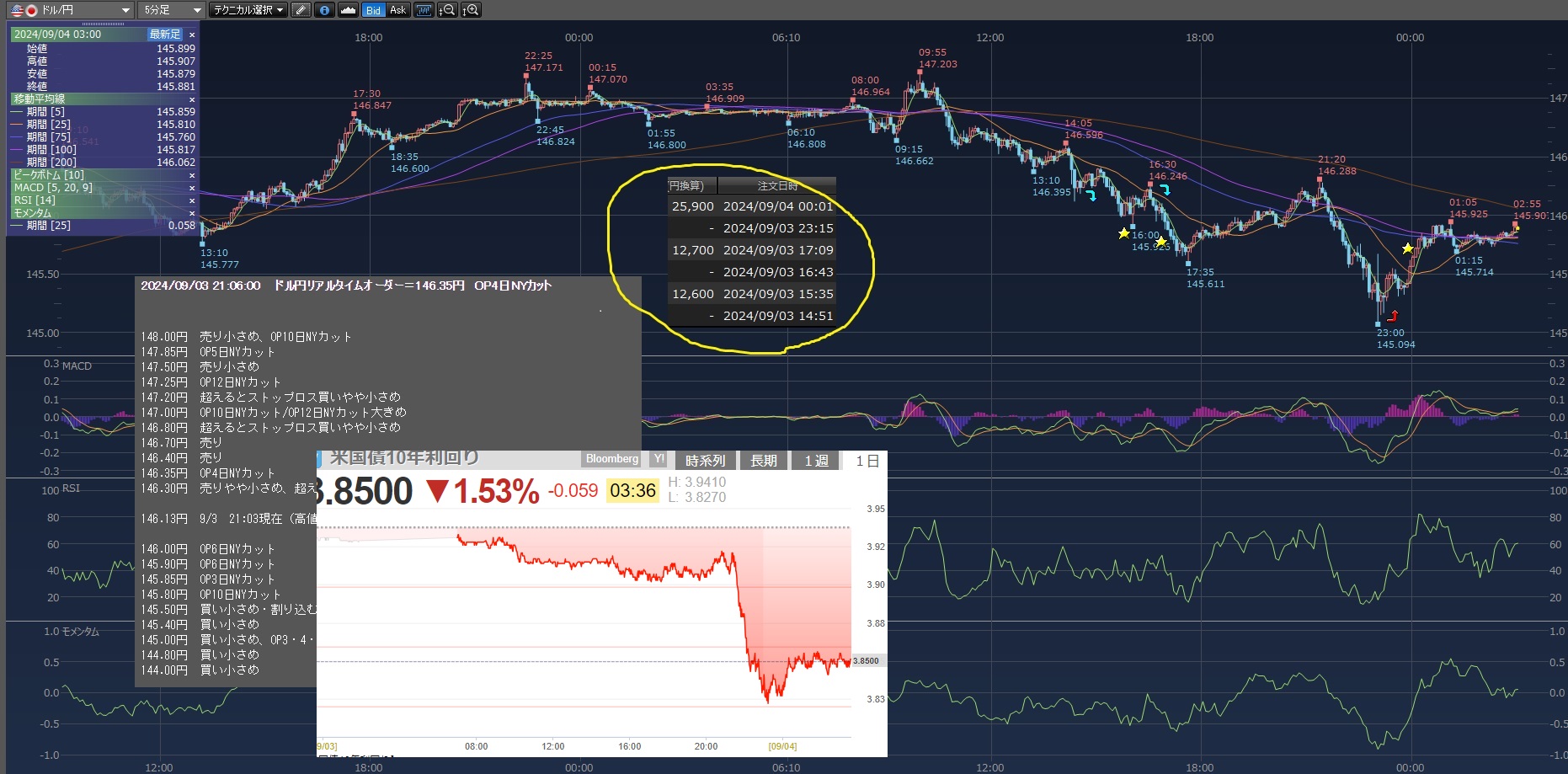Open the 時系列 time series view

(705, 461)
